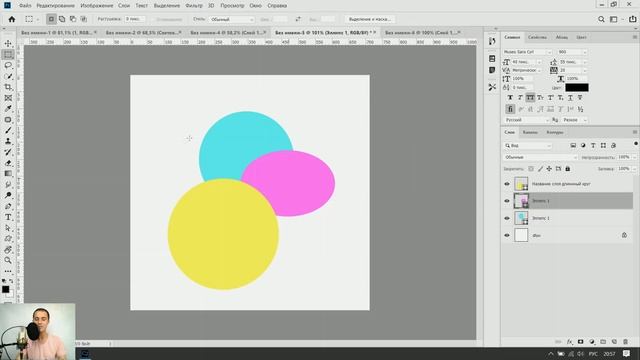640x360 pixels.
Task: Open the workspace layout switcher icon
Action: click(x=614, y=19)
